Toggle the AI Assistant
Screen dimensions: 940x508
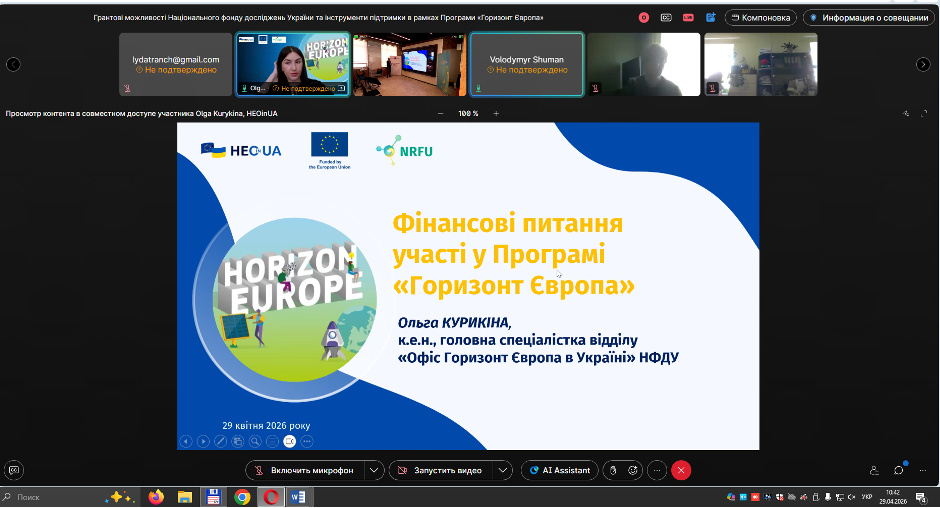point(559,470)
